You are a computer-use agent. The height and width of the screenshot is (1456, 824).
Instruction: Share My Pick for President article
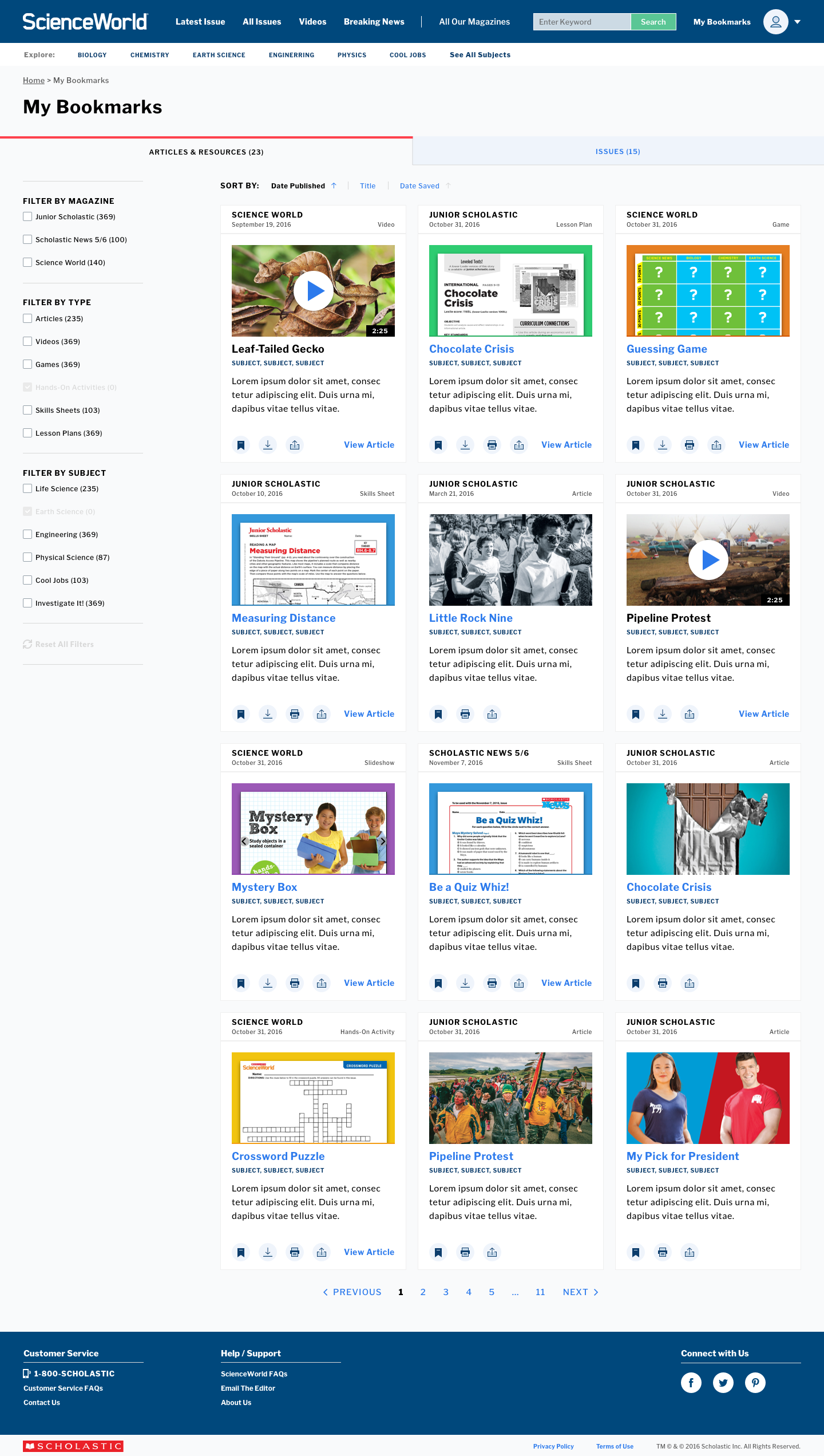(x=690, y=1252)
